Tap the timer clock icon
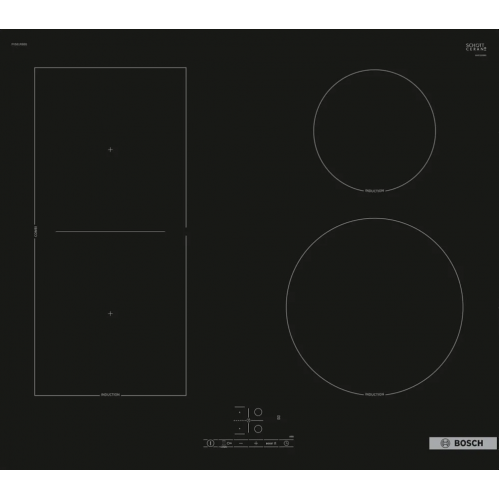Viewport: 500px width, 500px height. pyautogui.click(x=286, y=443)
